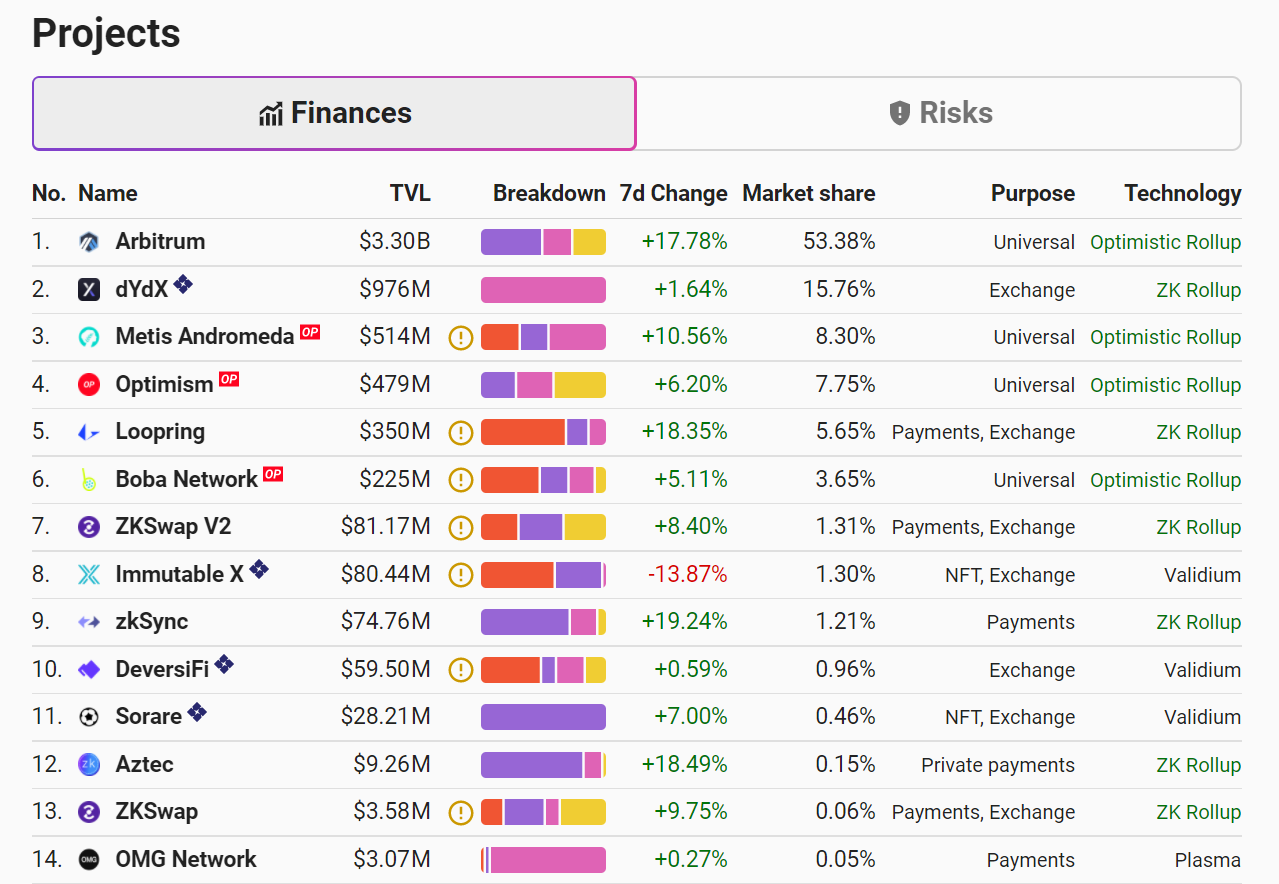Viewport: 1279px width, 884px height.
Task: Open the Aztec project page
Action: pyautogui.click(x=144, y=764)
